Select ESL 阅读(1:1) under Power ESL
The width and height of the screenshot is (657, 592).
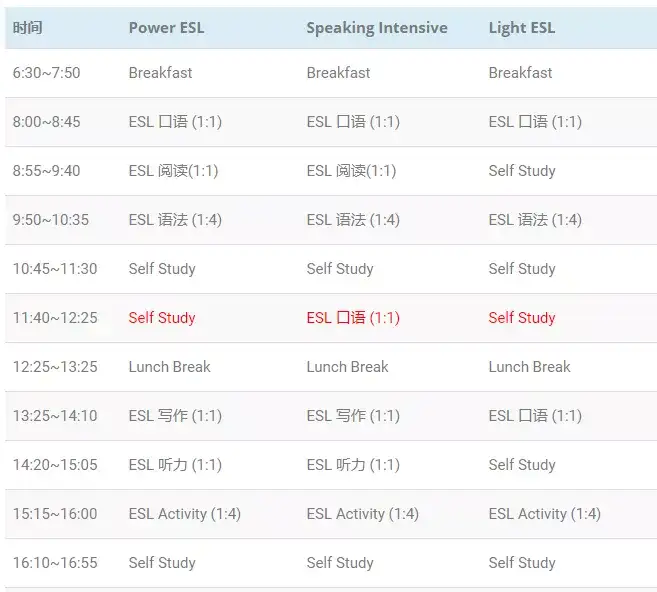(173, 171)
